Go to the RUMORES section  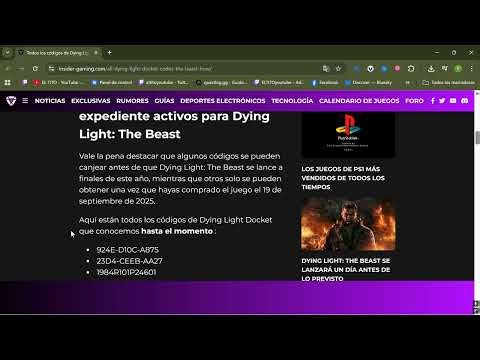pyautogui.click(x=132, y=101)
